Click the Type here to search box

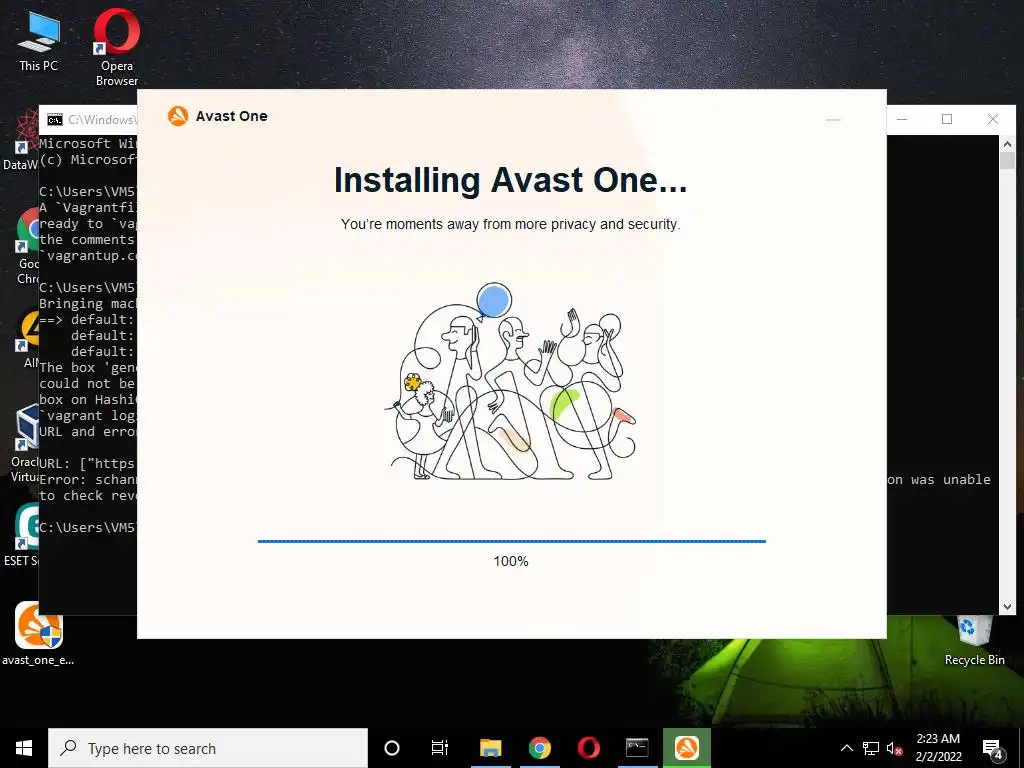[208, 748]
